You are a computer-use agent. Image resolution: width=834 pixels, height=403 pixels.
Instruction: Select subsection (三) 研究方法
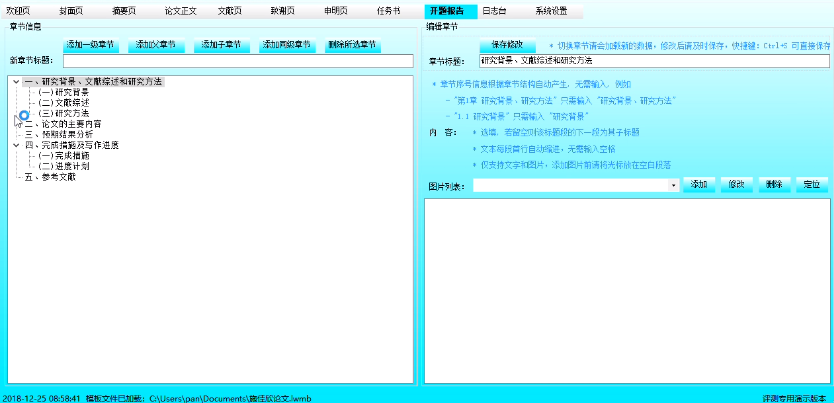click(x=64, y=113)
